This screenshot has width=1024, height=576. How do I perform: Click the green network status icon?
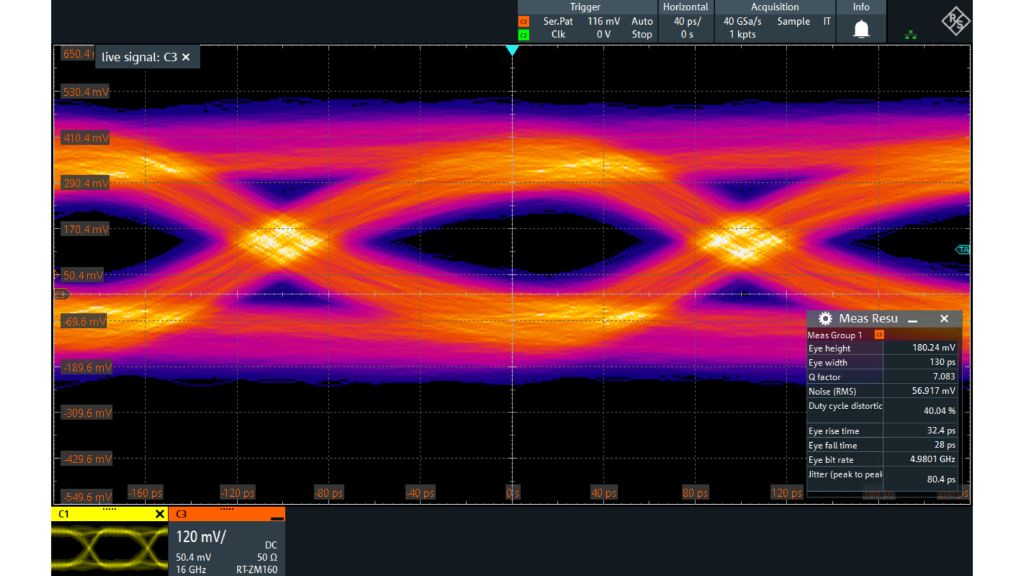pos(910,35)
